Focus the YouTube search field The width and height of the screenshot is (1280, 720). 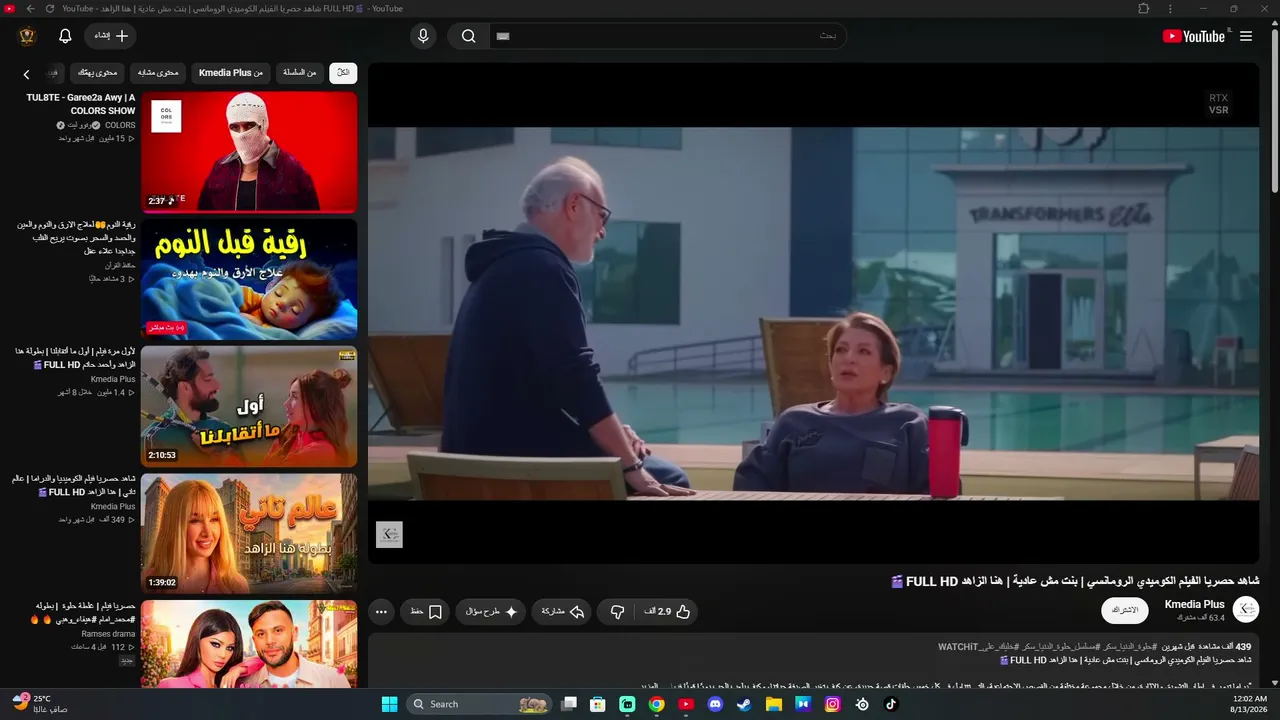(x=667, y=36)
